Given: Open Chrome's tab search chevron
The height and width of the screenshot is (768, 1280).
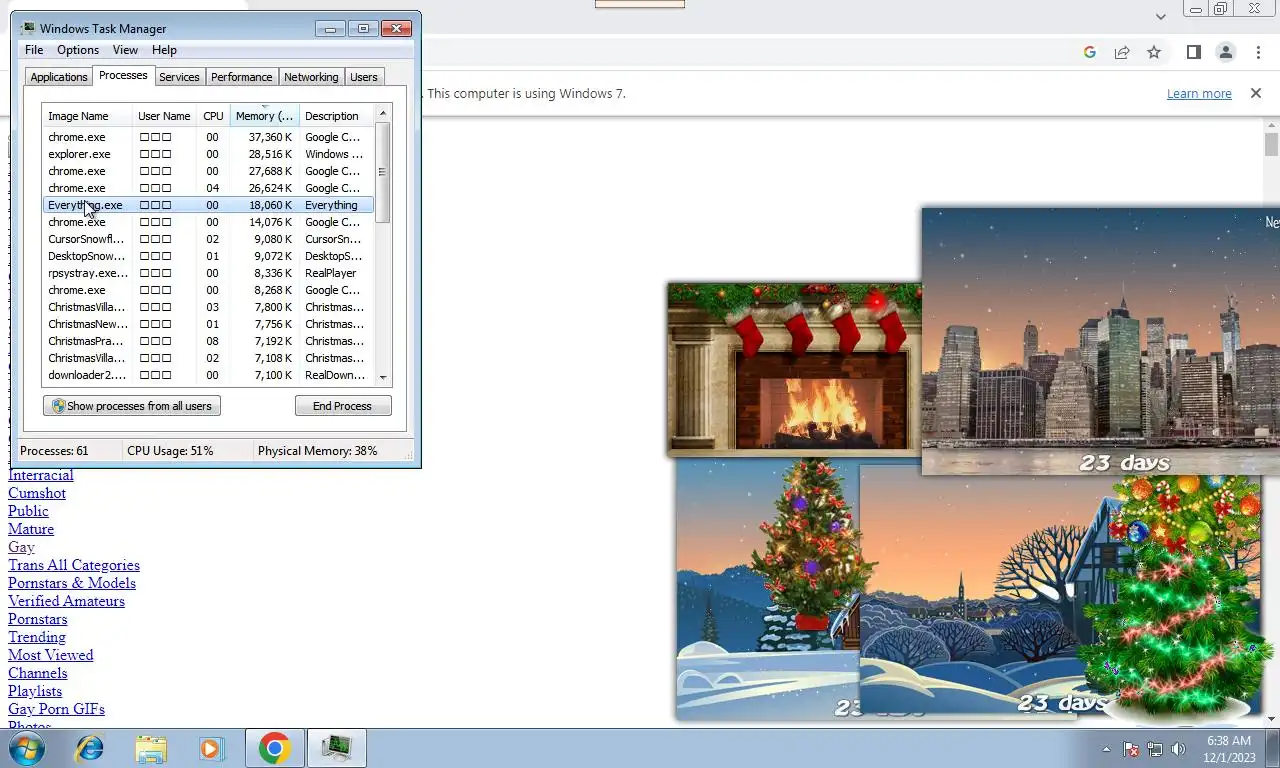Looking at the screenshot, I should [x=1161, y=16].
